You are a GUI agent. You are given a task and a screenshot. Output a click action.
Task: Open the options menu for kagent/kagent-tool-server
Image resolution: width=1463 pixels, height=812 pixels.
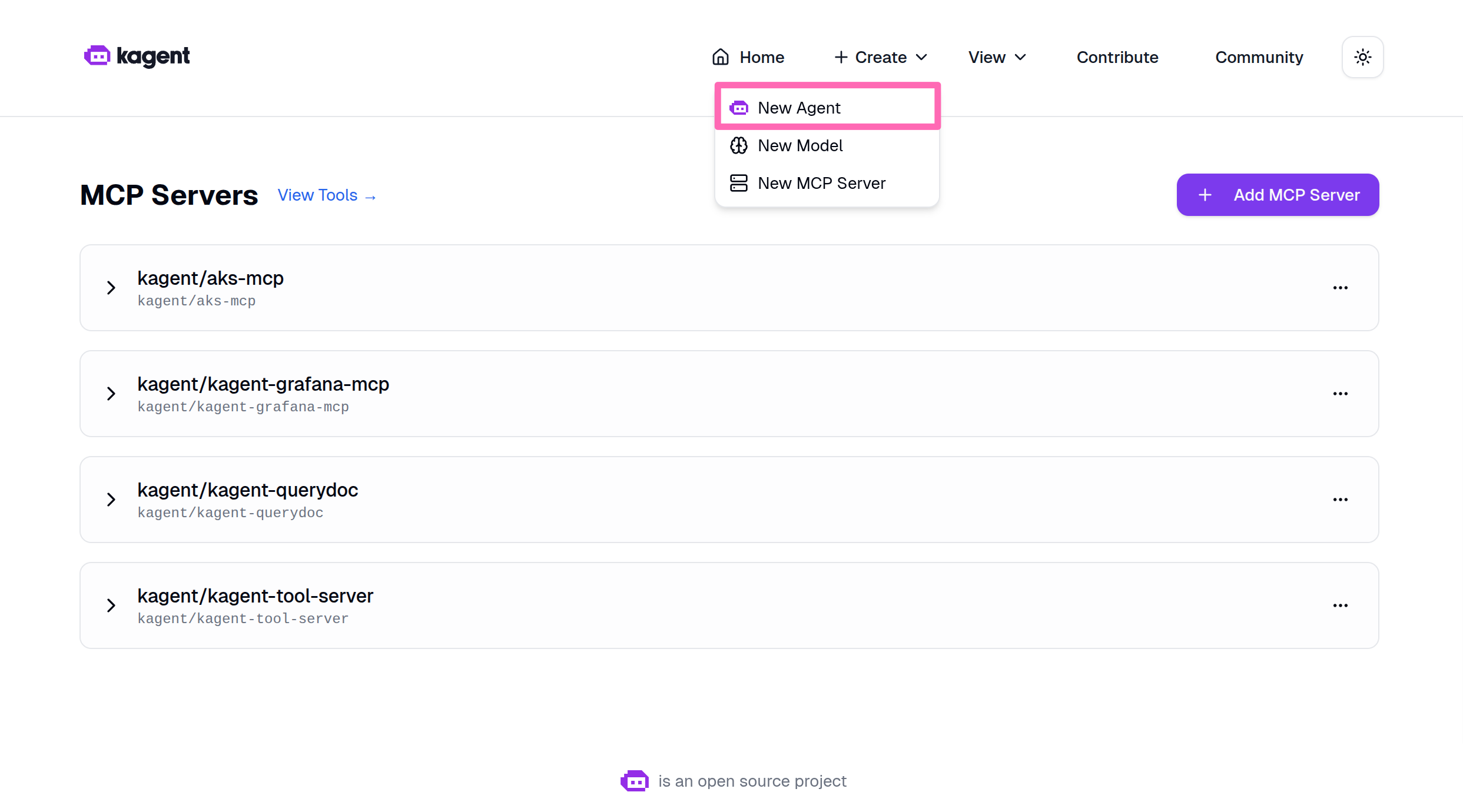pos(1340,605)
